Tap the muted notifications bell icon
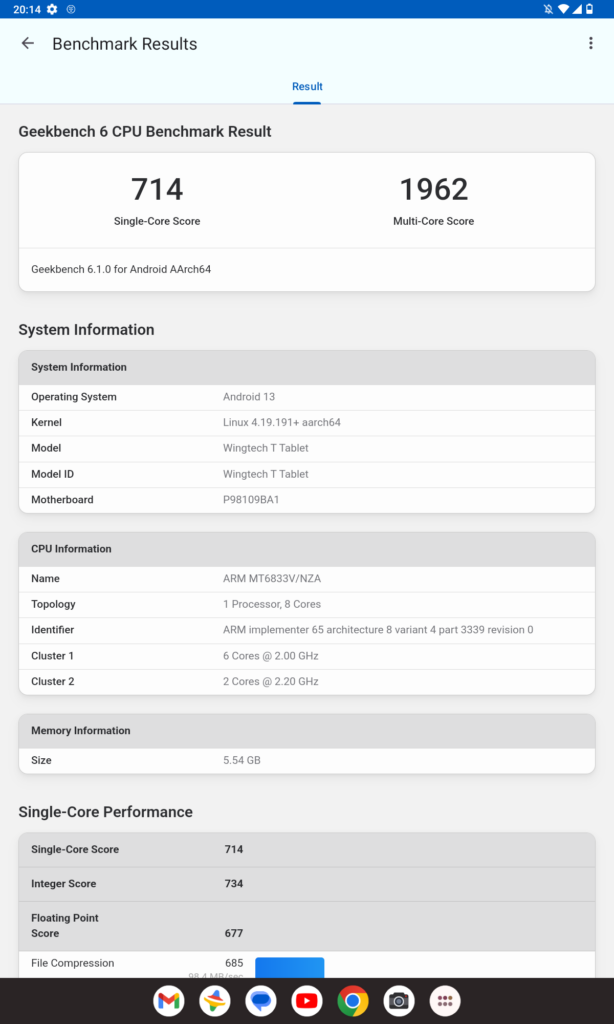Viewport: 614px width, 1024px height. point(548,9)
